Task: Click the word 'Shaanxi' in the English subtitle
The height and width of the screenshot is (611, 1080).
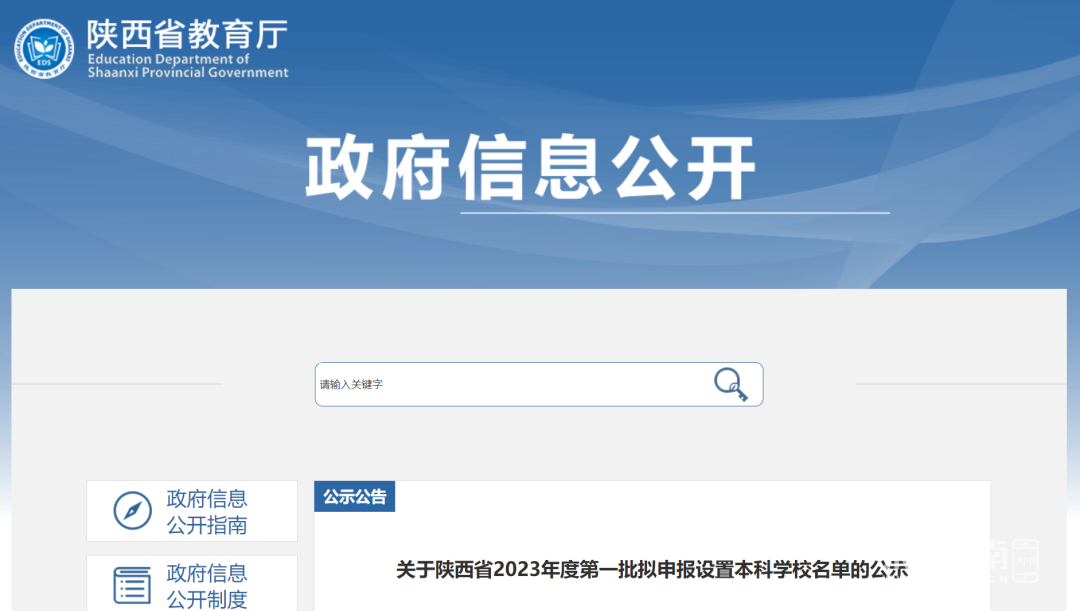Action: pyautogui.click(x=113, y=72)
